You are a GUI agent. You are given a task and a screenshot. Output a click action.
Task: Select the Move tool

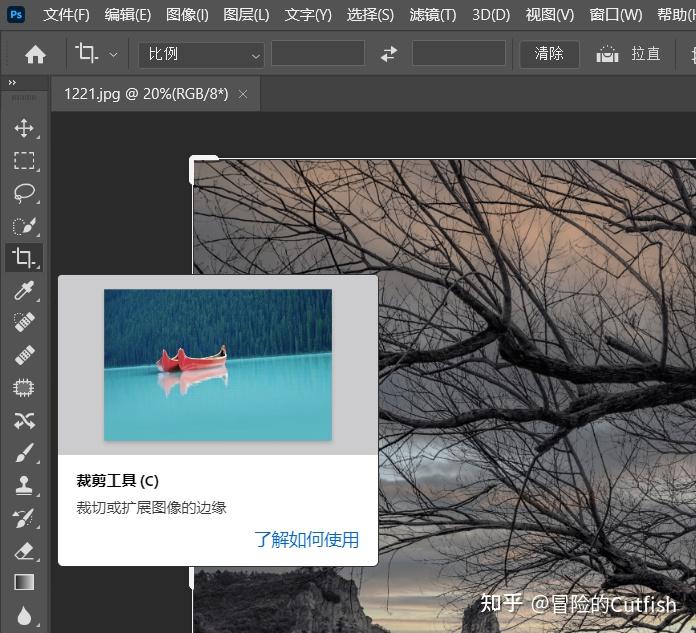coord(24,128)
